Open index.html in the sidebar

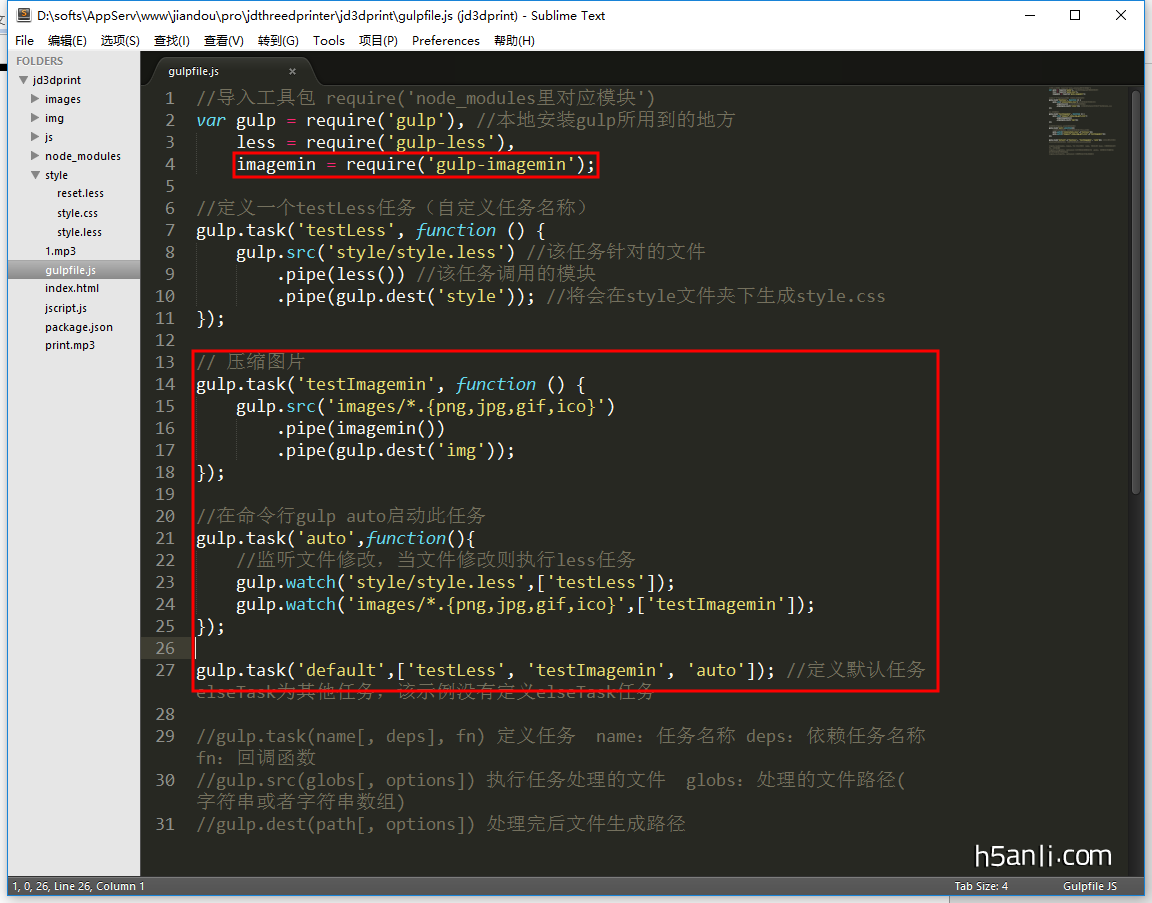coord(71,289)
